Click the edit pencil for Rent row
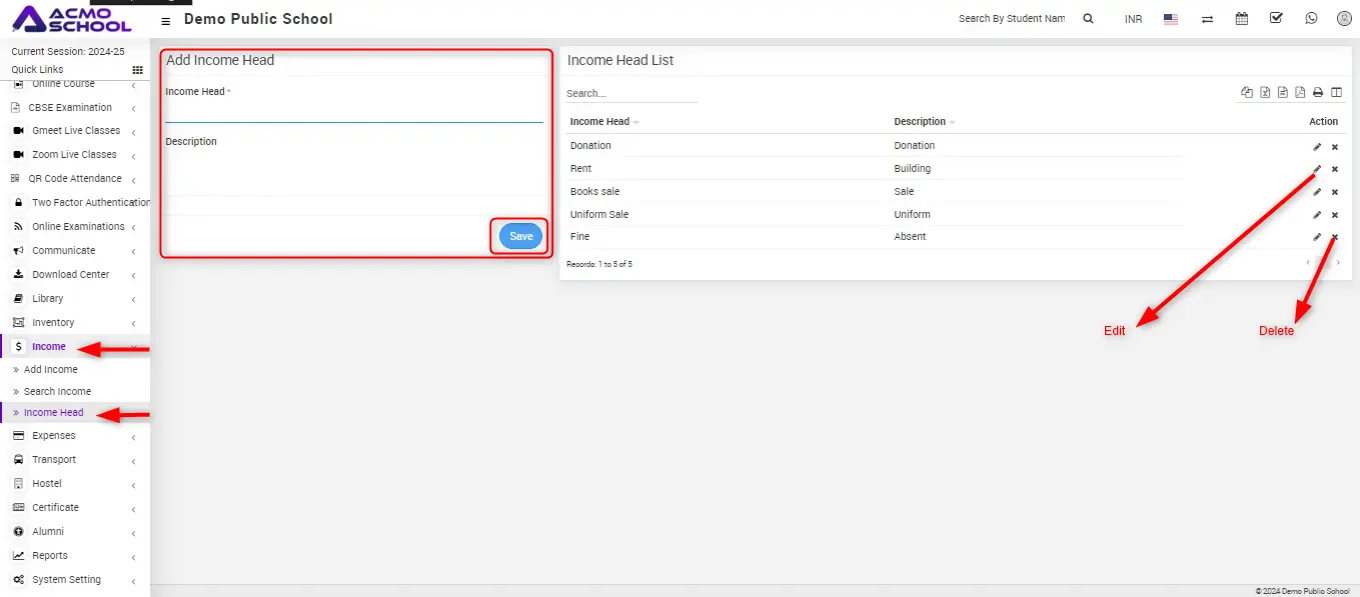1360x597 pixels. 1317,169
